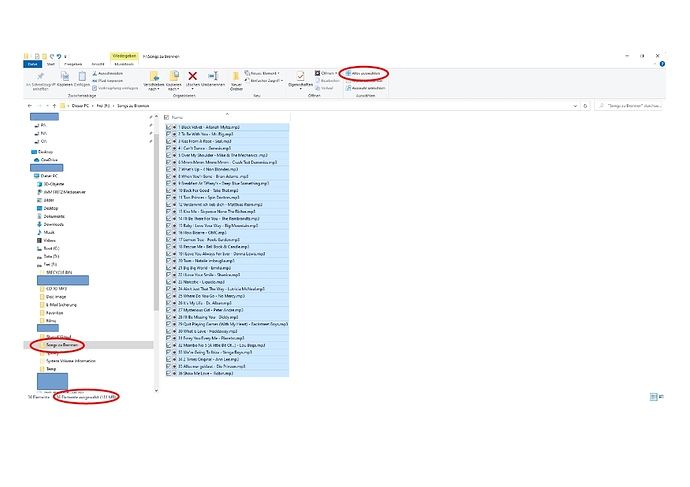Click the blue help question mark icon

662,64
